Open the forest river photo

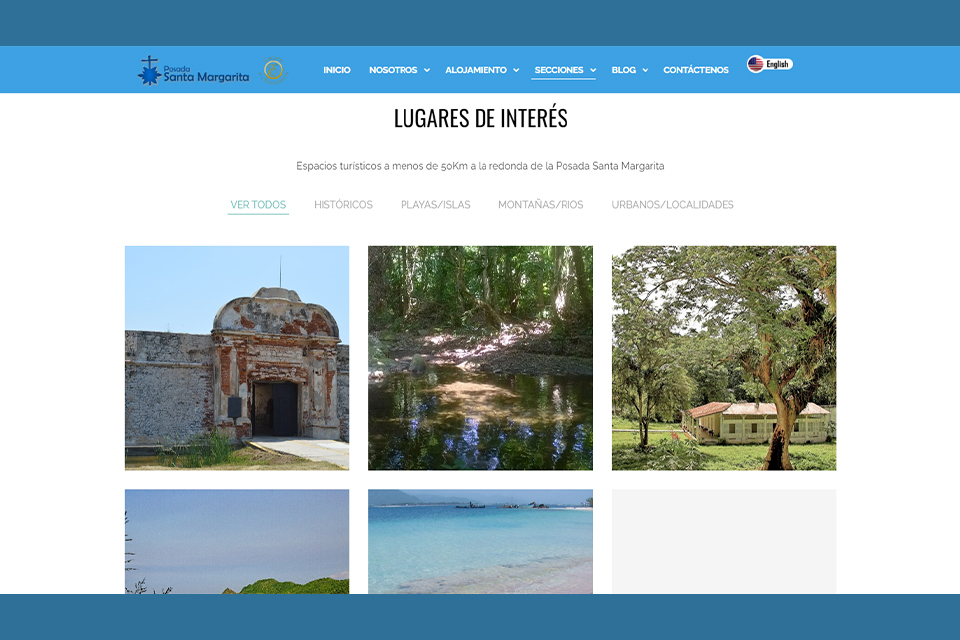point(480,358)
